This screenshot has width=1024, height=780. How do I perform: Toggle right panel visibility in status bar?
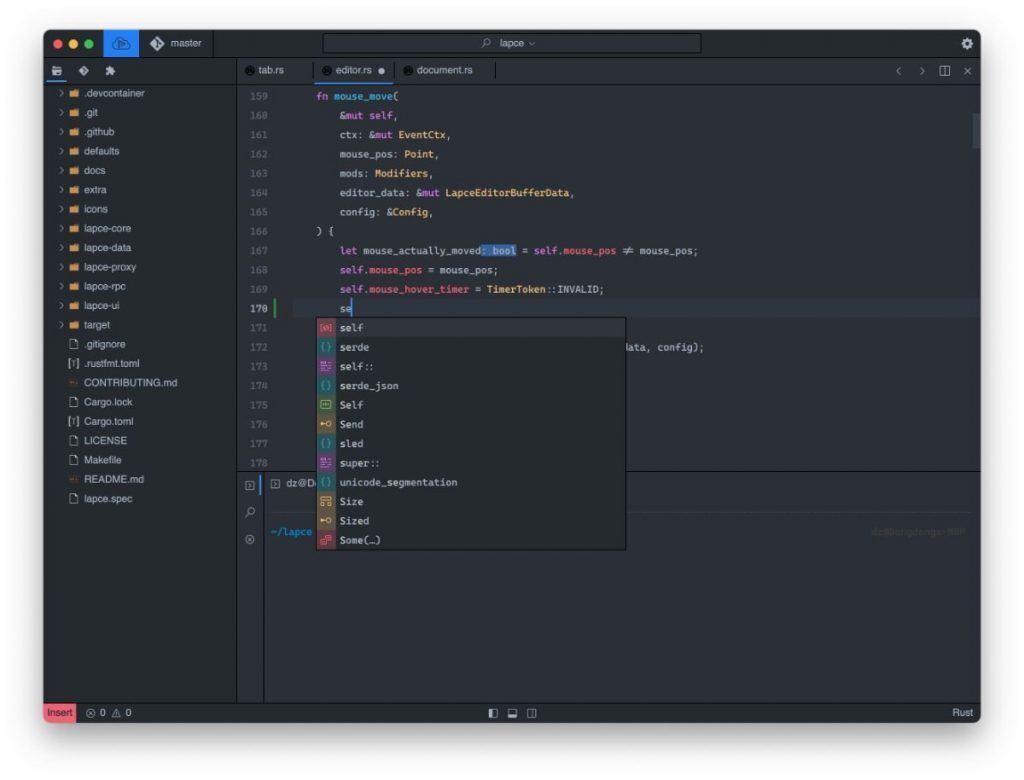pyautogui.click(x=531, y=713)
